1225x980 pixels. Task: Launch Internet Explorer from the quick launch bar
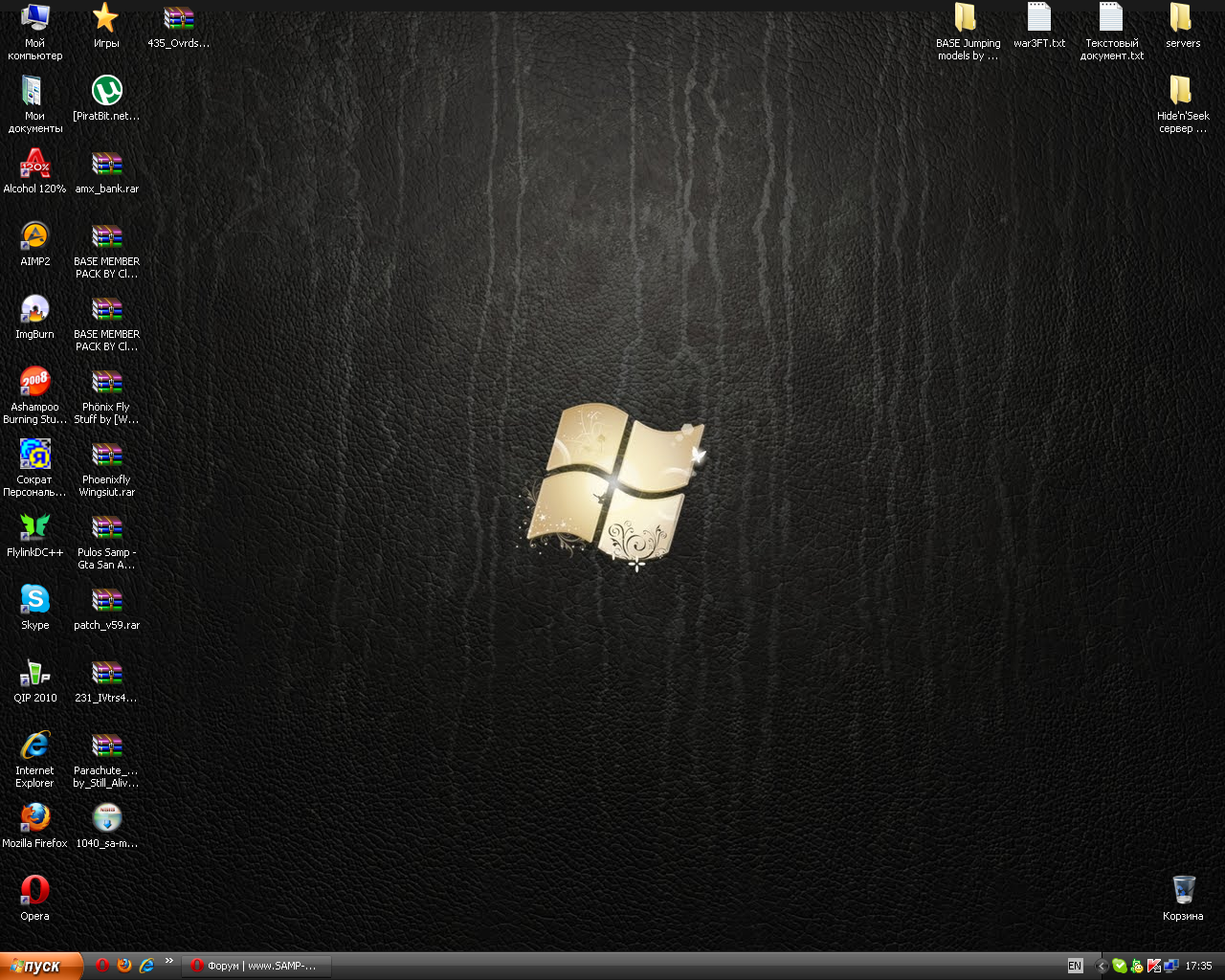click(x=146, y=966)
